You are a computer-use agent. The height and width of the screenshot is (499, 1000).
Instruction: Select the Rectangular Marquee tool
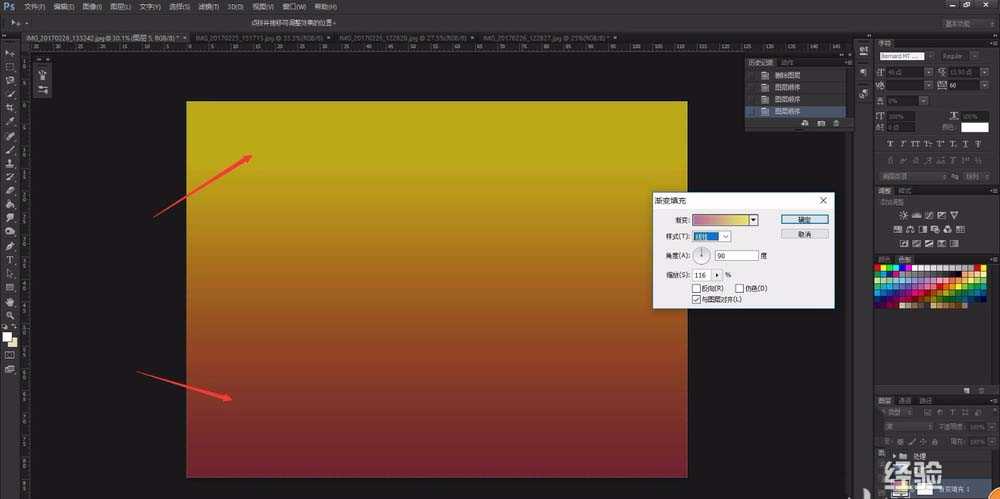tap(10, 66)
